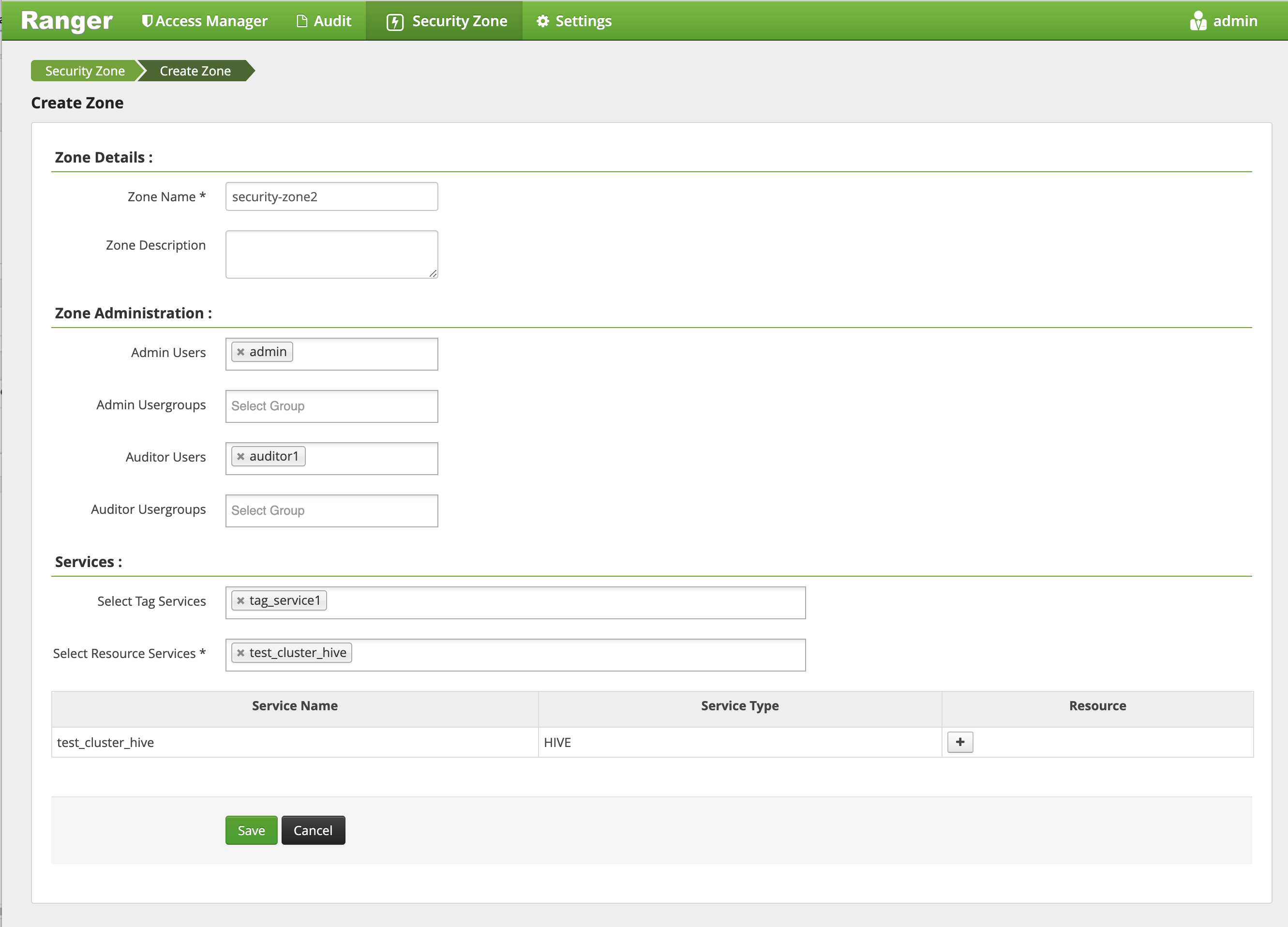Screen dimensions: 1288x927
Task: Click the test_cluster_hive chip label
Action: (x=298, y=653)
